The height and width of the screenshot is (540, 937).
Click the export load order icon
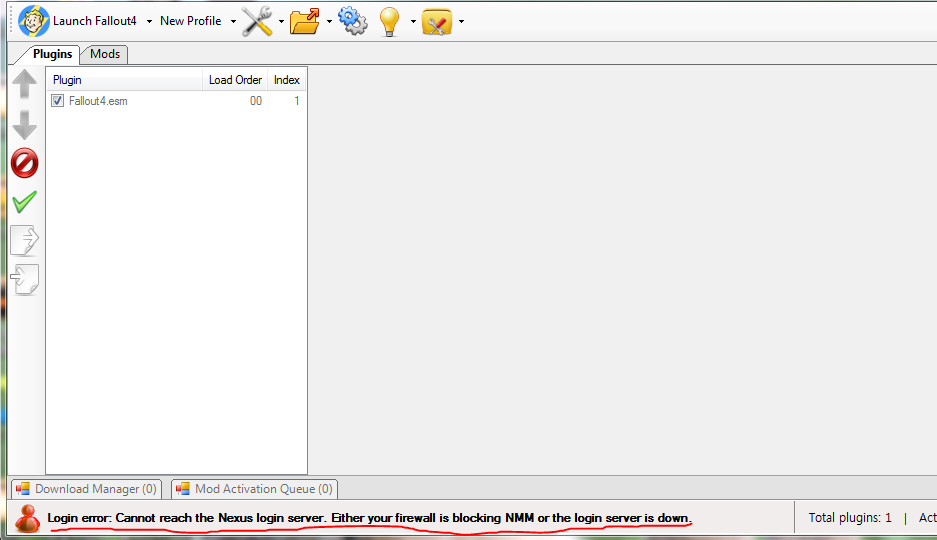(x=24, y=240)
